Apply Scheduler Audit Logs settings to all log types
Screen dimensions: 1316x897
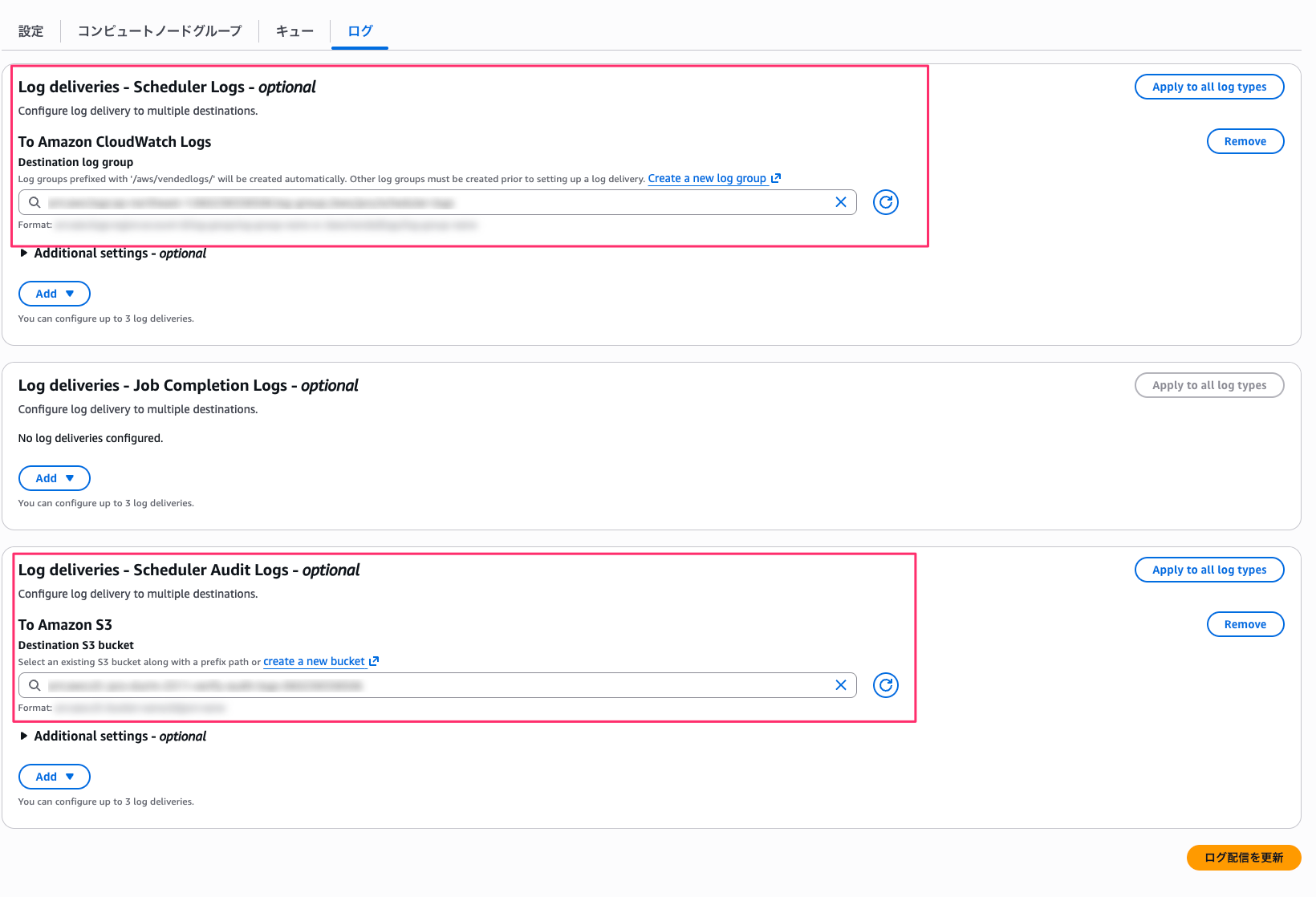point(1209,570)
